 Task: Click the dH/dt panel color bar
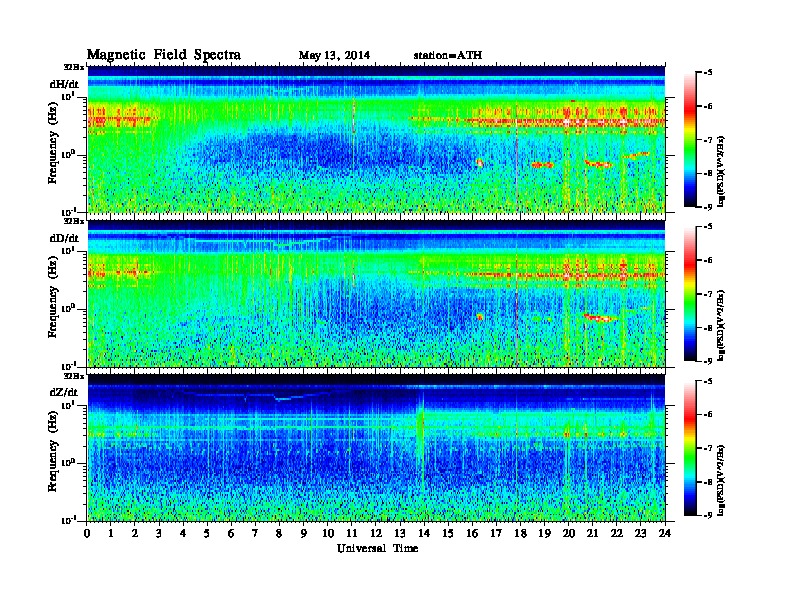point(689,140)
